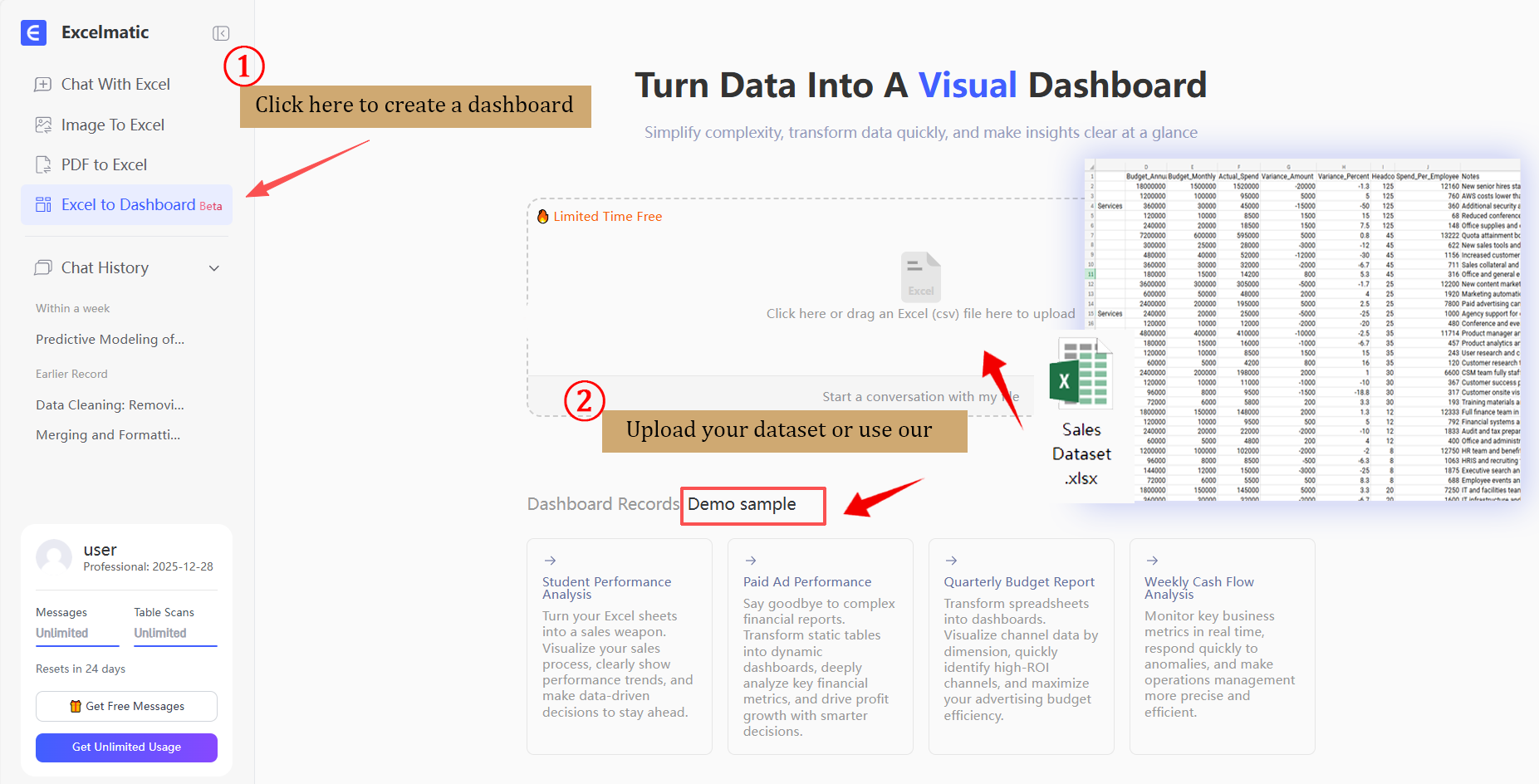
Task: Click arrow icon on Weekly Cash Flow
Action: pyautogui.click(x=1152, y=561)
